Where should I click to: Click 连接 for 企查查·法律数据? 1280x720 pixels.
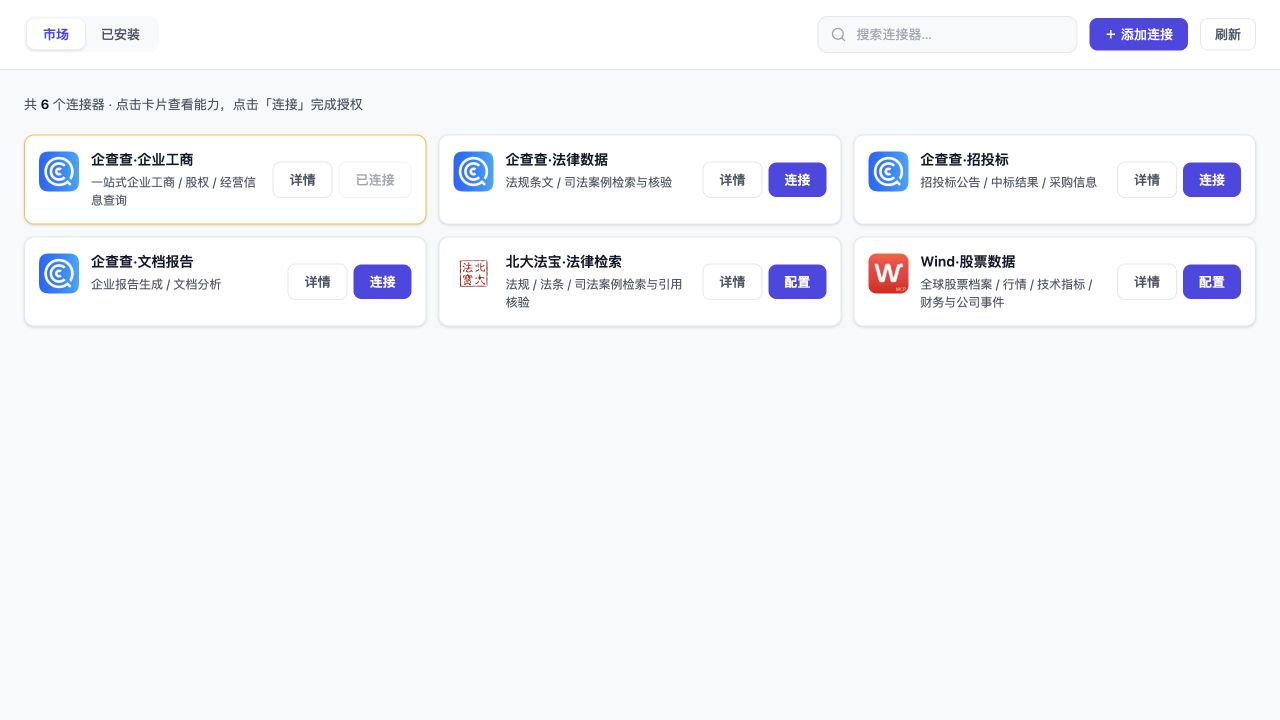coord(797,180)
